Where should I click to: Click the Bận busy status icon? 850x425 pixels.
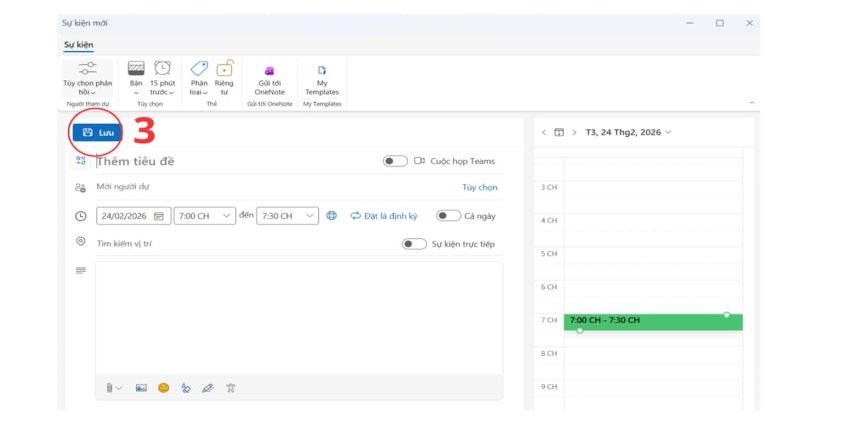(x=136, y=68)
